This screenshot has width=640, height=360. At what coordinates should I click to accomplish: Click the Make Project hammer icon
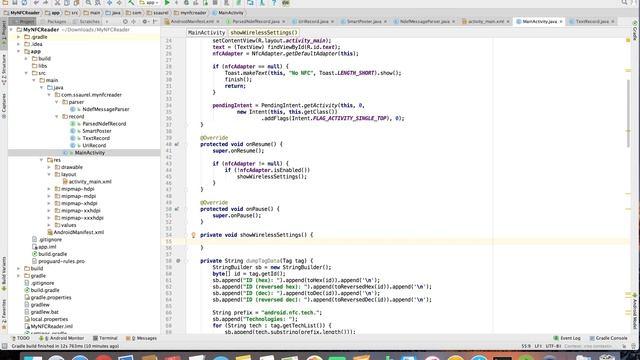point(131,3)
